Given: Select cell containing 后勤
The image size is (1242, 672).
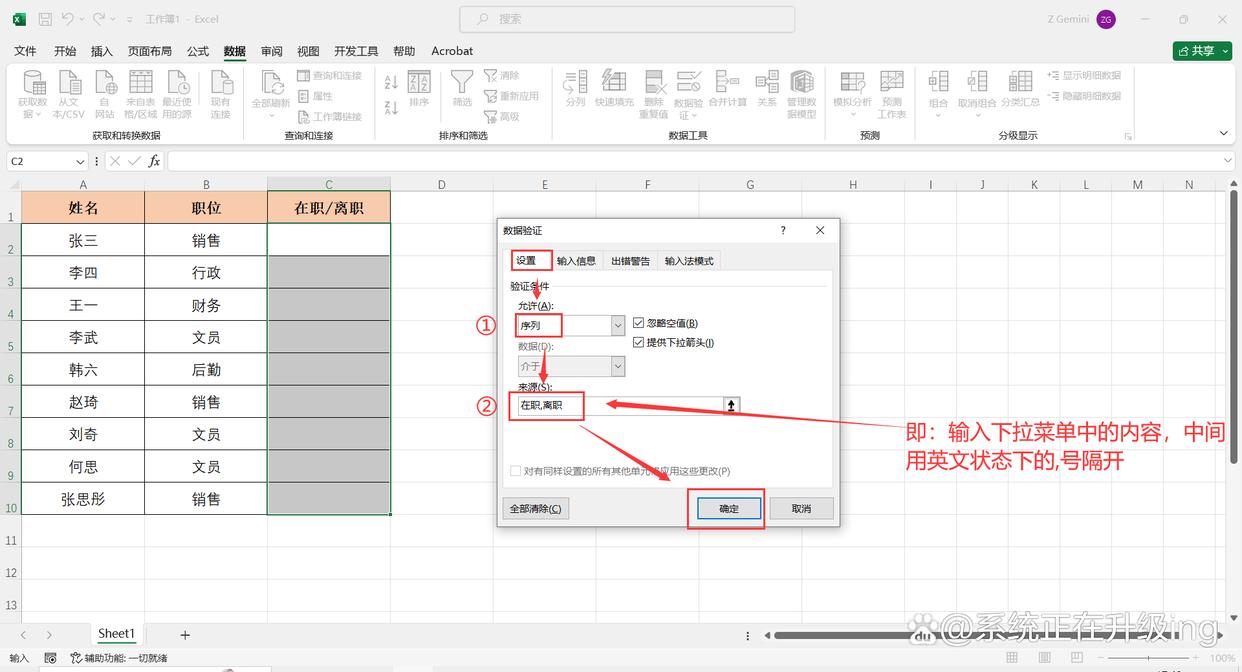Looking at the screenshot, I should [206, 370].
